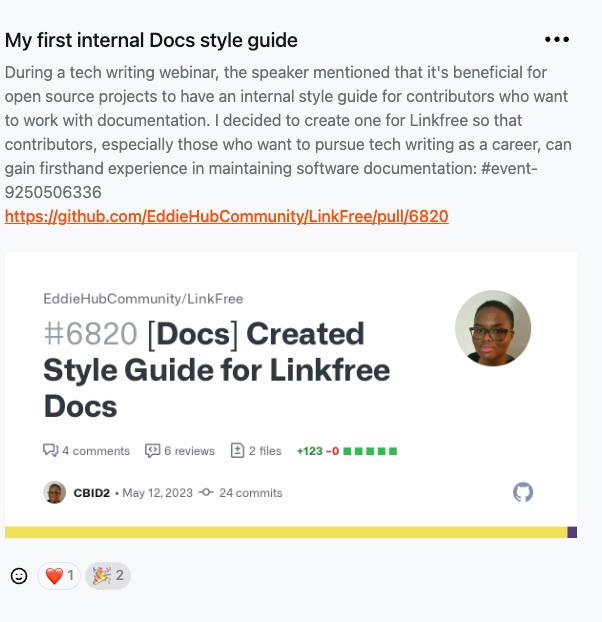Toggle the party popper reaction
602x622 pixels.
click(x=108, y=576)
